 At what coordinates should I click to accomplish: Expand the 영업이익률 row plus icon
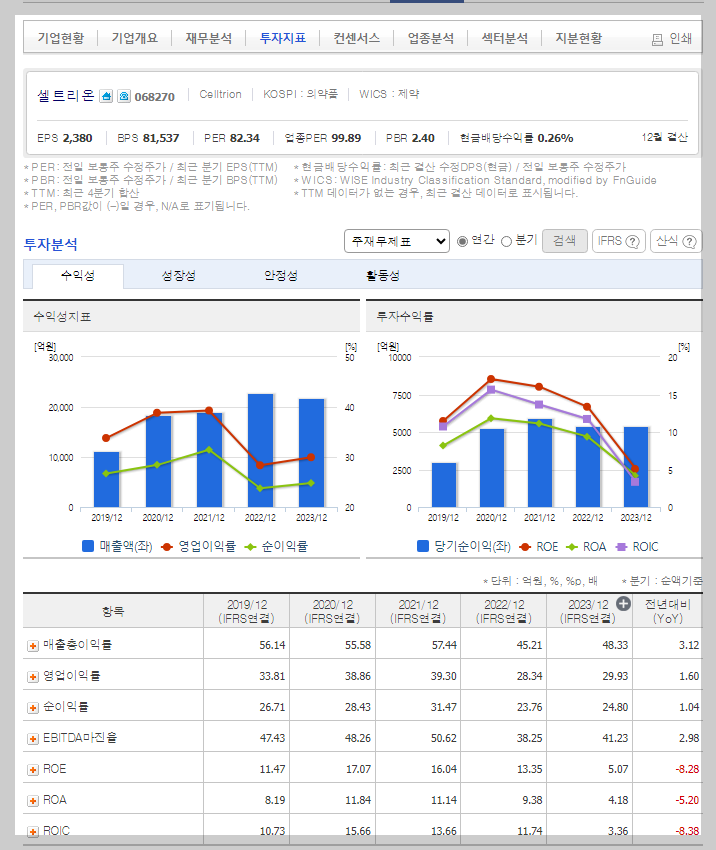33,677
